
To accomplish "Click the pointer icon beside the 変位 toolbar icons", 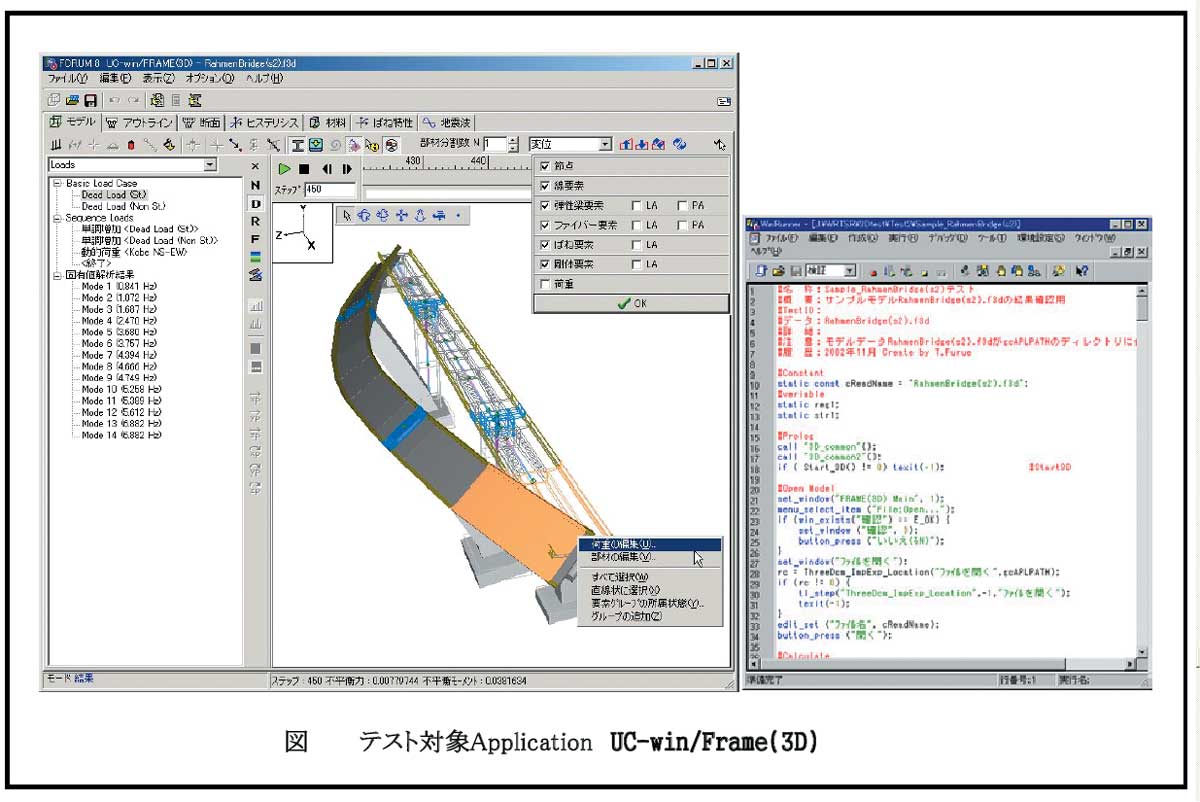I will (719, 145).
